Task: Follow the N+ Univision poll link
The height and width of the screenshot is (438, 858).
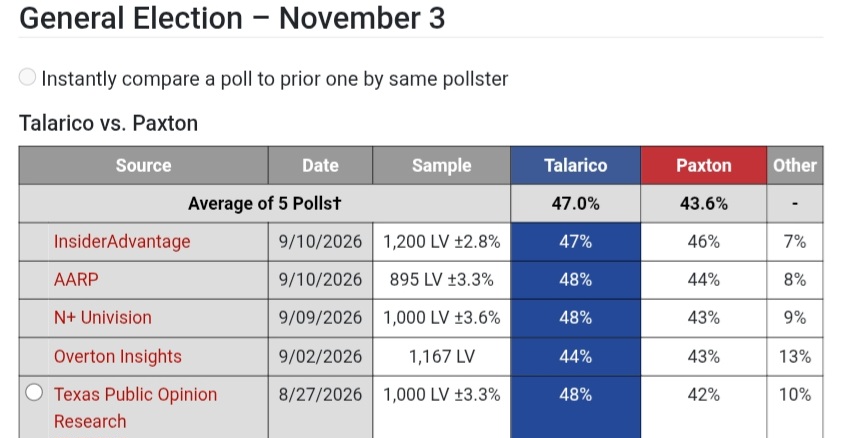Action: tap(102, 318)
